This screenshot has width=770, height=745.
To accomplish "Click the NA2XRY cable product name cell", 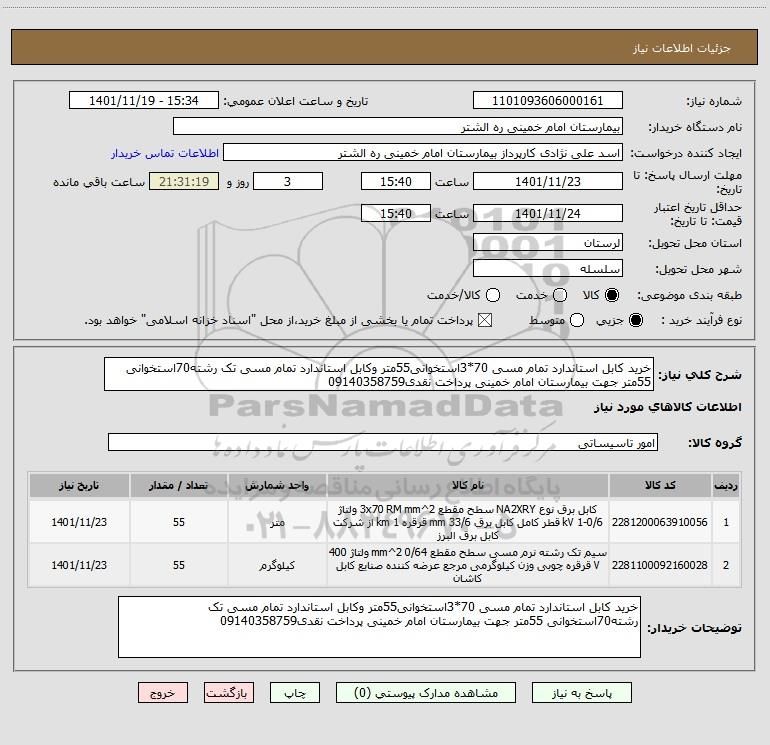I will pyautogui.click(x=468, y=522).
